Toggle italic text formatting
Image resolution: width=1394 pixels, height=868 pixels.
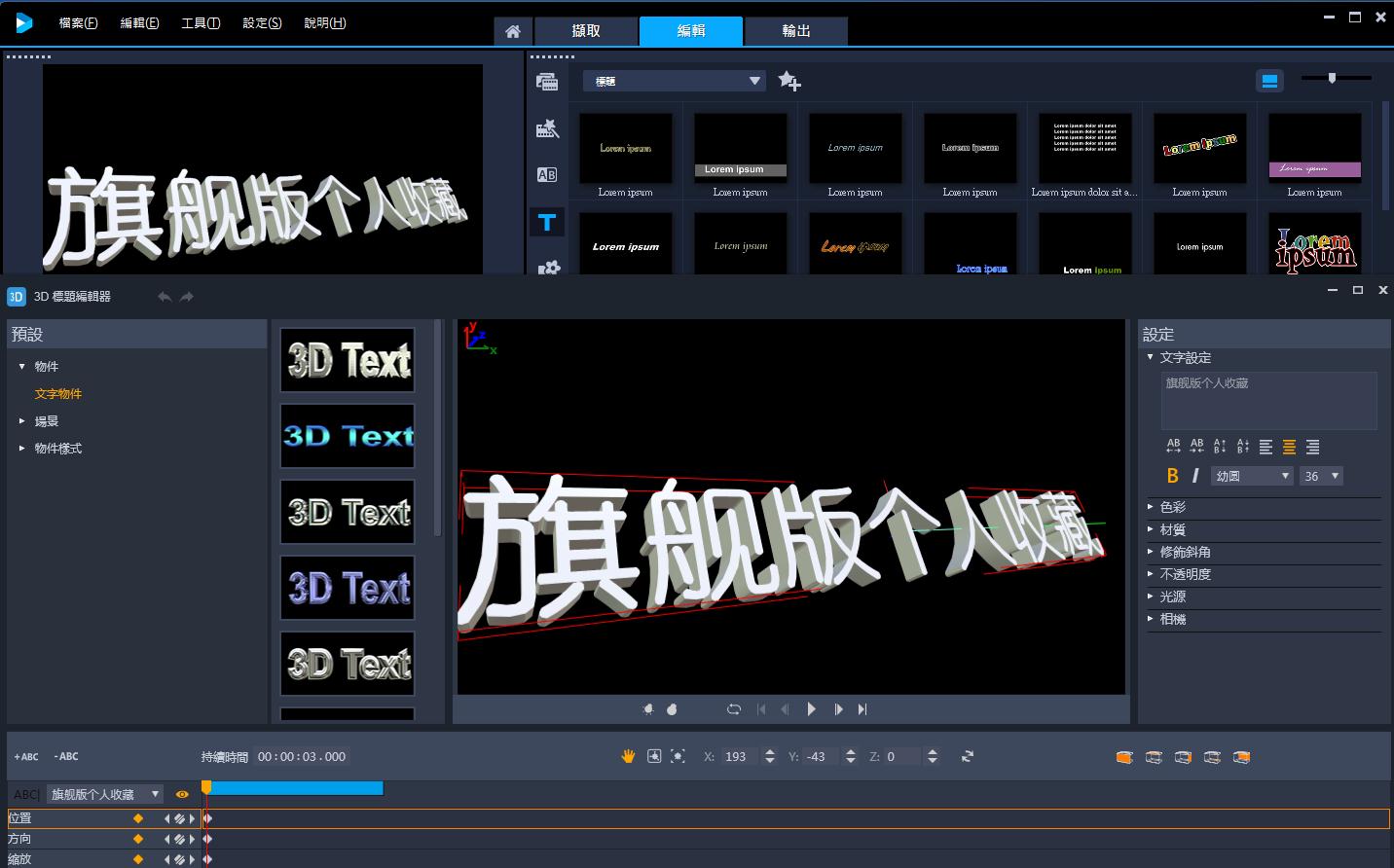[x=1195, y=476]
